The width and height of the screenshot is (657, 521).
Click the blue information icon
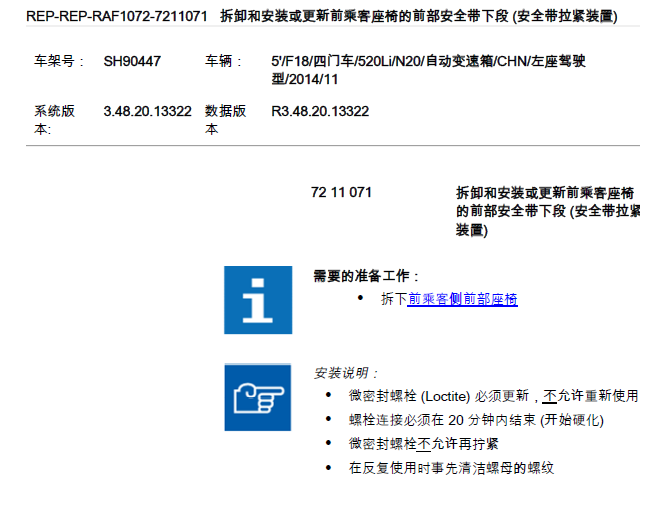(x=258, y=300)
